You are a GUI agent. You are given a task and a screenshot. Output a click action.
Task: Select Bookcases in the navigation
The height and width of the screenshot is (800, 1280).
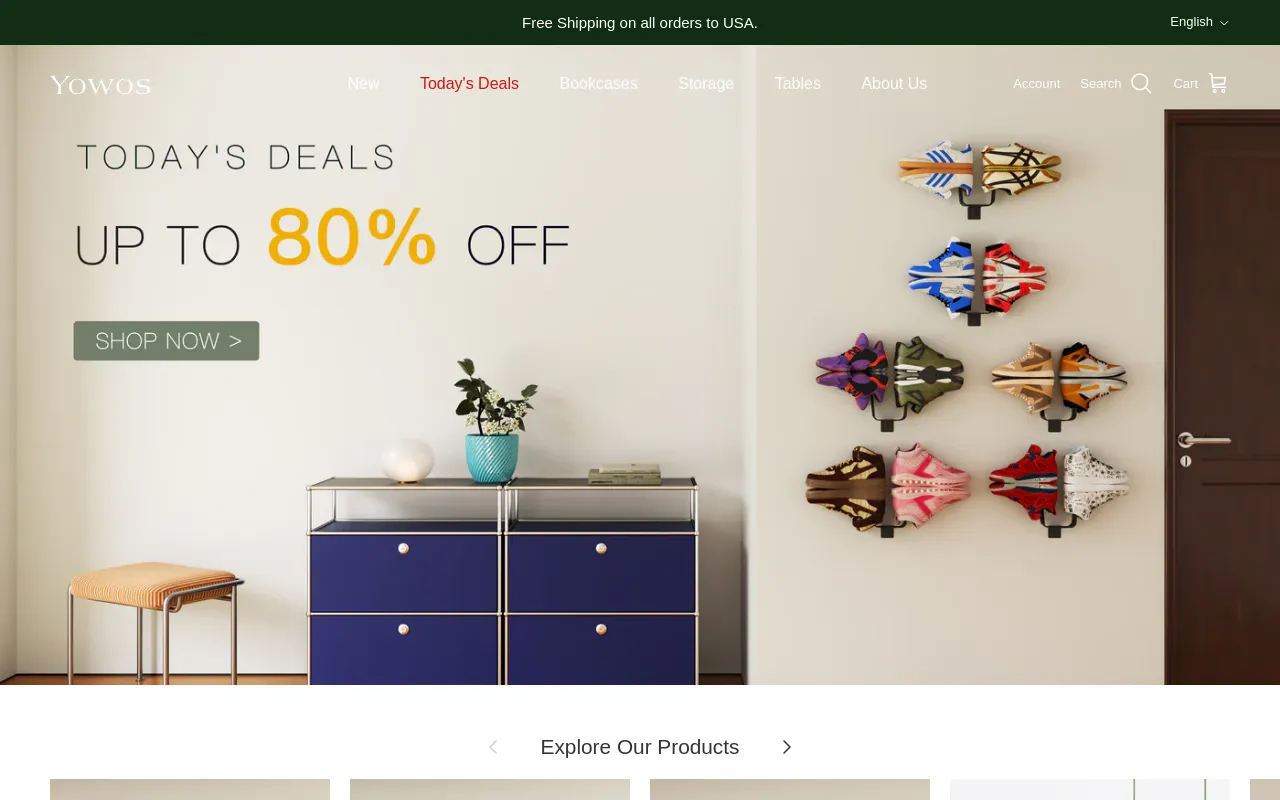(x=598, y=84)
